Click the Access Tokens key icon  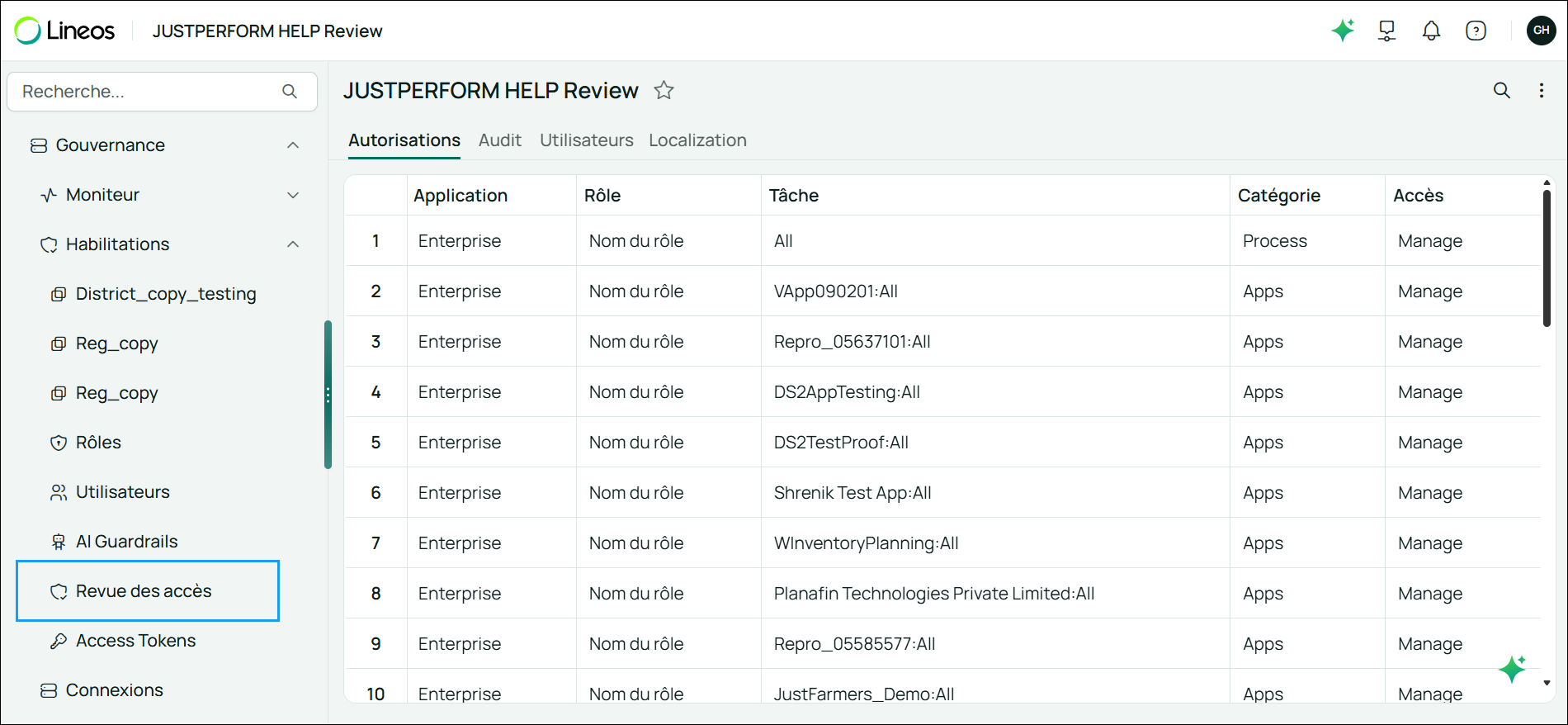(x=59, y=641)
